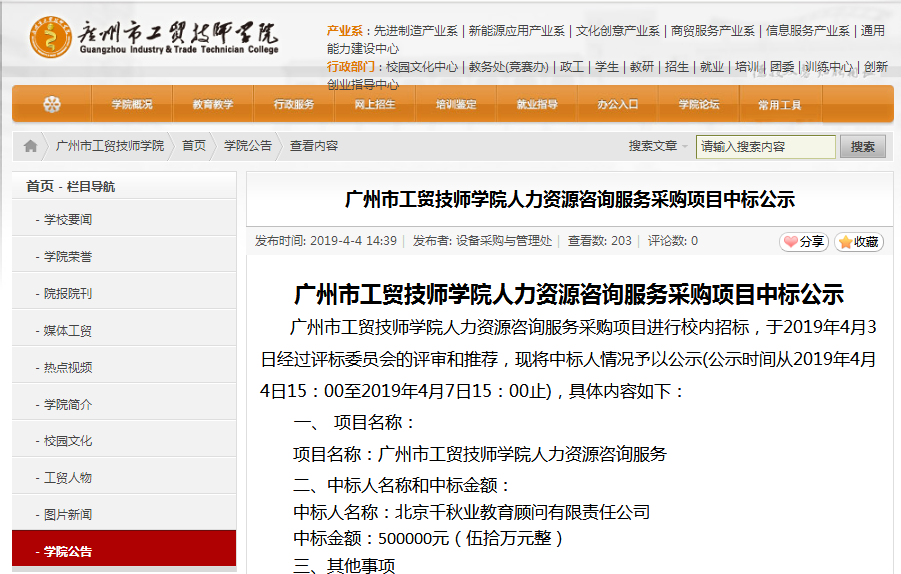Open 常用工具 in the orange menu
The height and width of the screenshot is (574, 901).
click(780, 105)
